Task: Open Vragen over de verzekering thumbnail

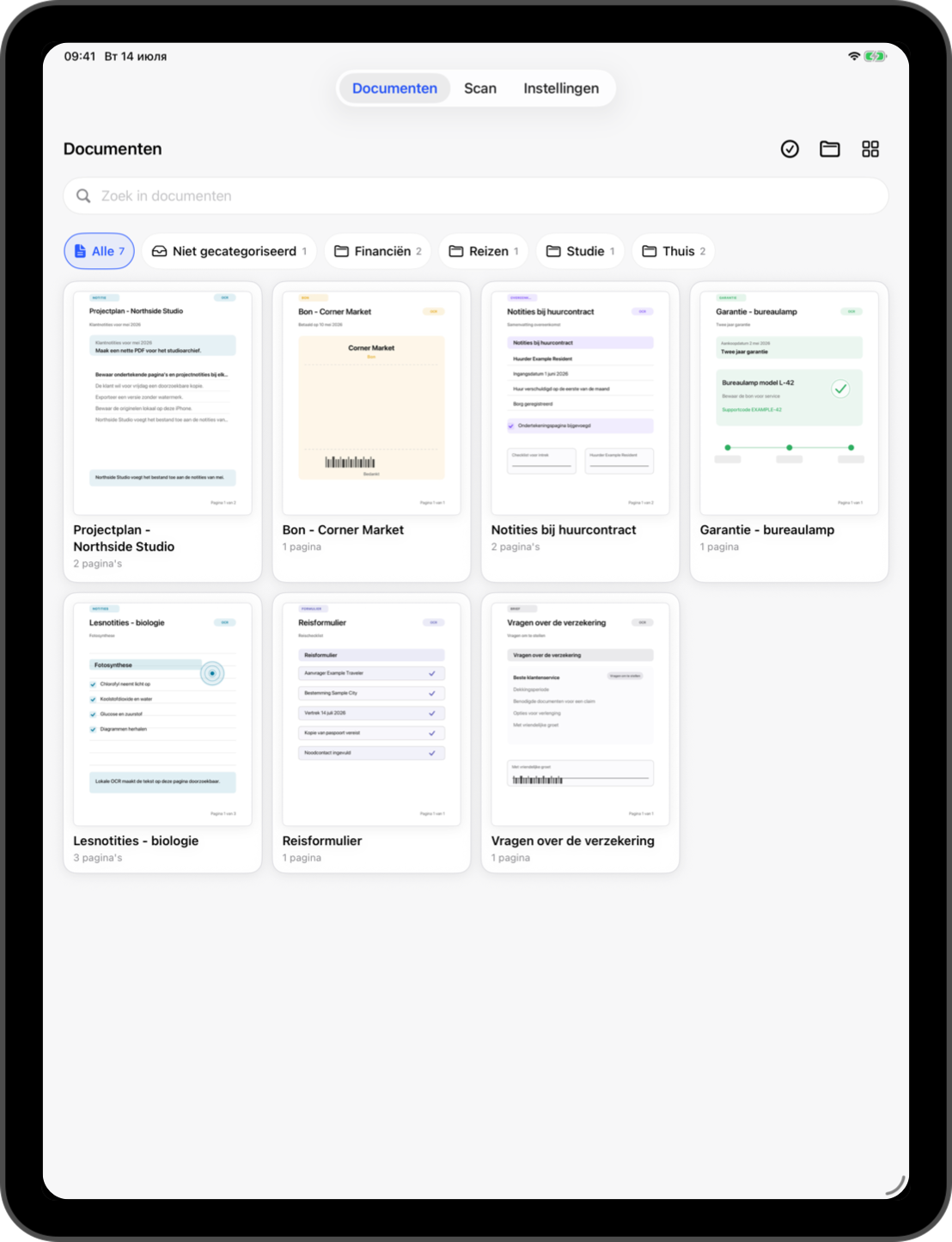Action: [580, 713]
